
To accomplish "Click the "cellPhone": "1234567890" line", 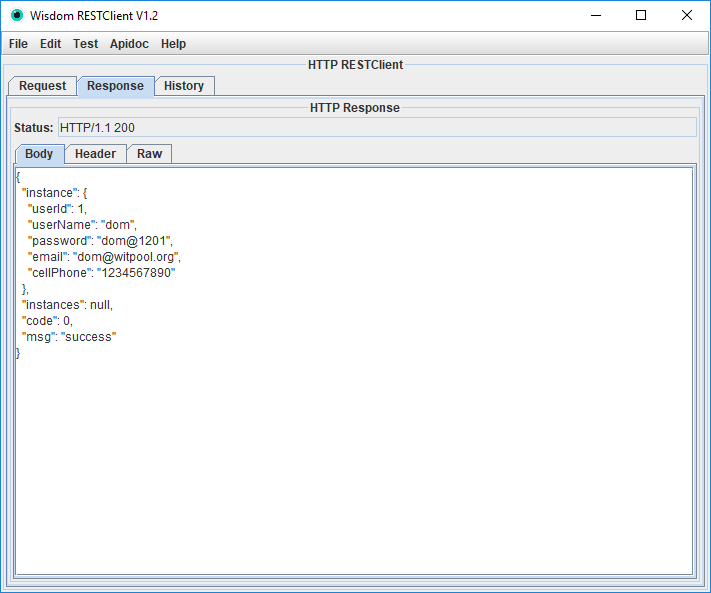I will coord(101,272).
